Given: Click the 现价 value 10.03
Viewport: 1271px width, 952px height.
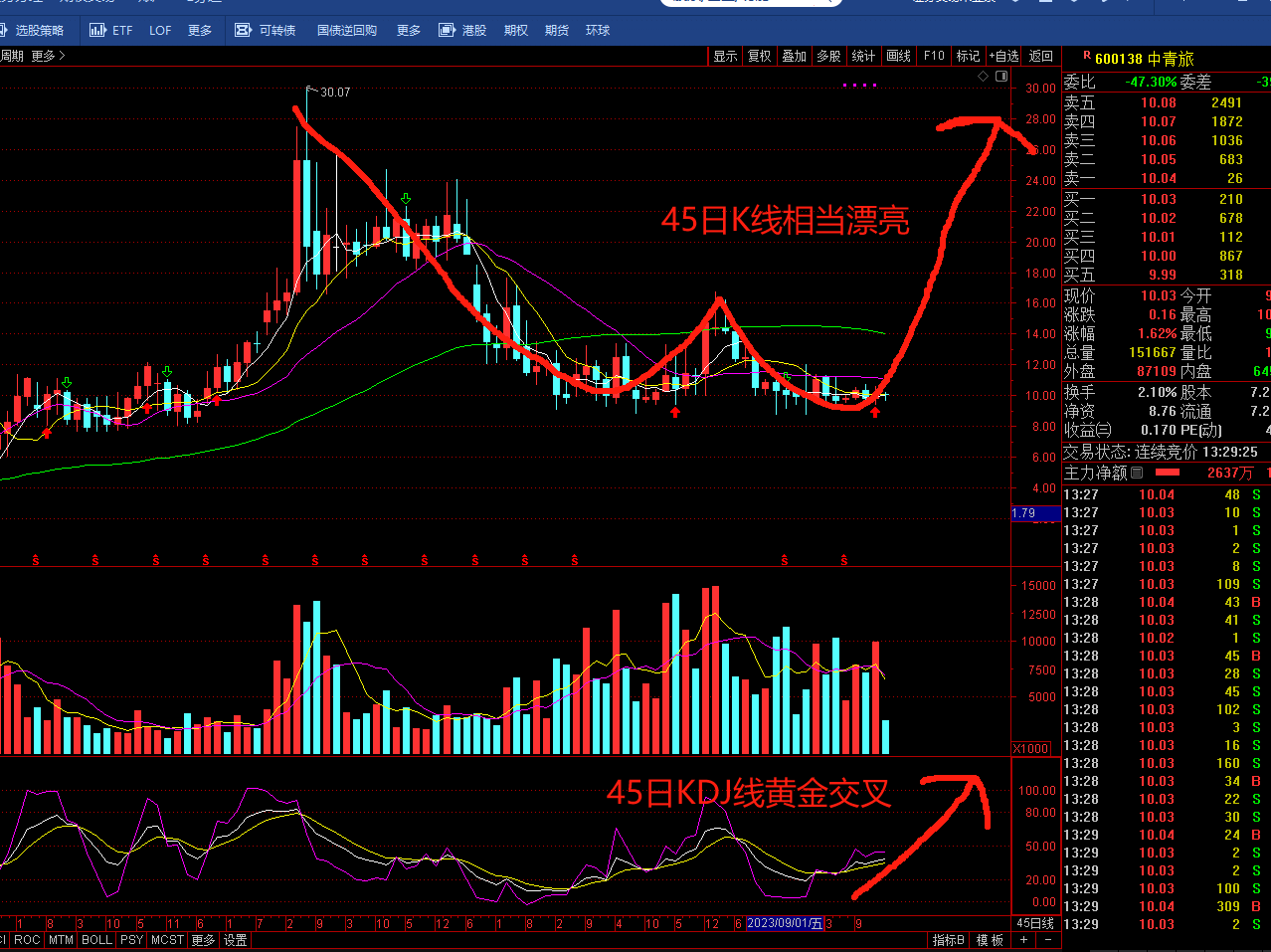Looking at the screenshot, I should [x=1158, y=295].
